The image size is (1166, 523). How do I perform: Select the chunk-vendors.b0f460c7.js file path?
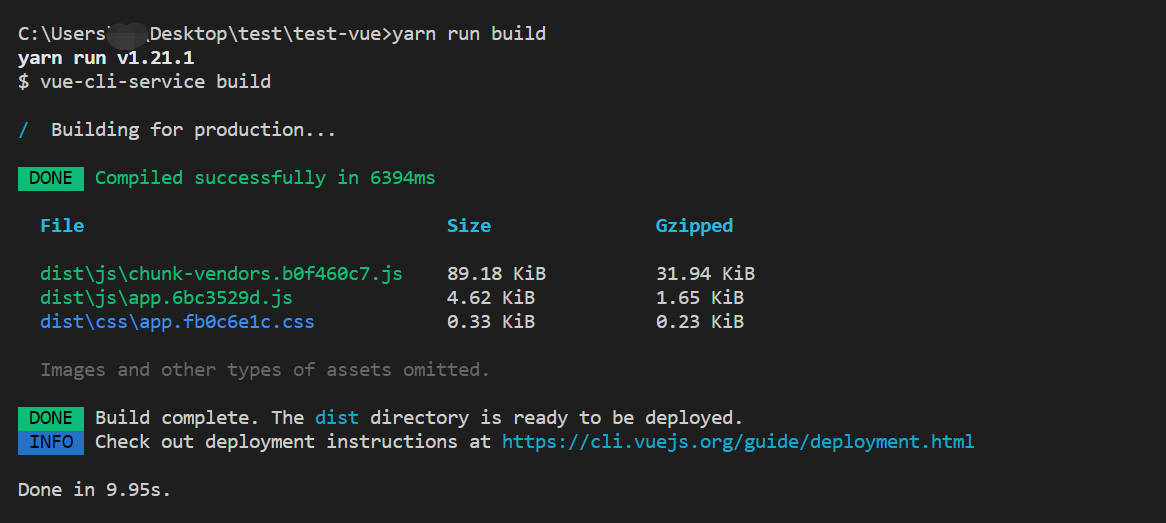[222, 274]
